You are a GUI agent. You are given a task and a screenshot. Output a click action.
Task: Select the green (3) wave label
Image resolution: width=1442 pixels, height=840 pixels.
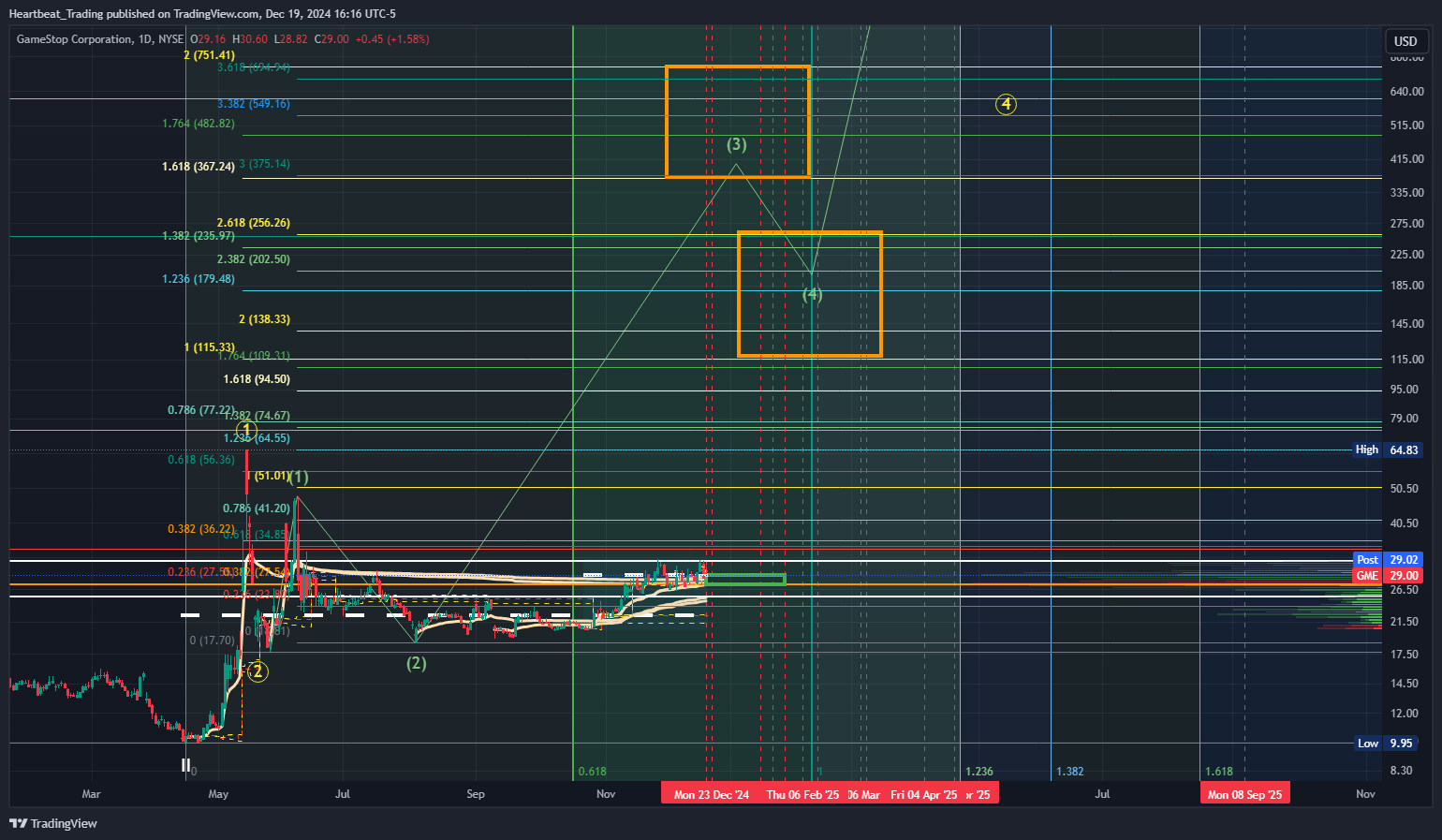737,144
